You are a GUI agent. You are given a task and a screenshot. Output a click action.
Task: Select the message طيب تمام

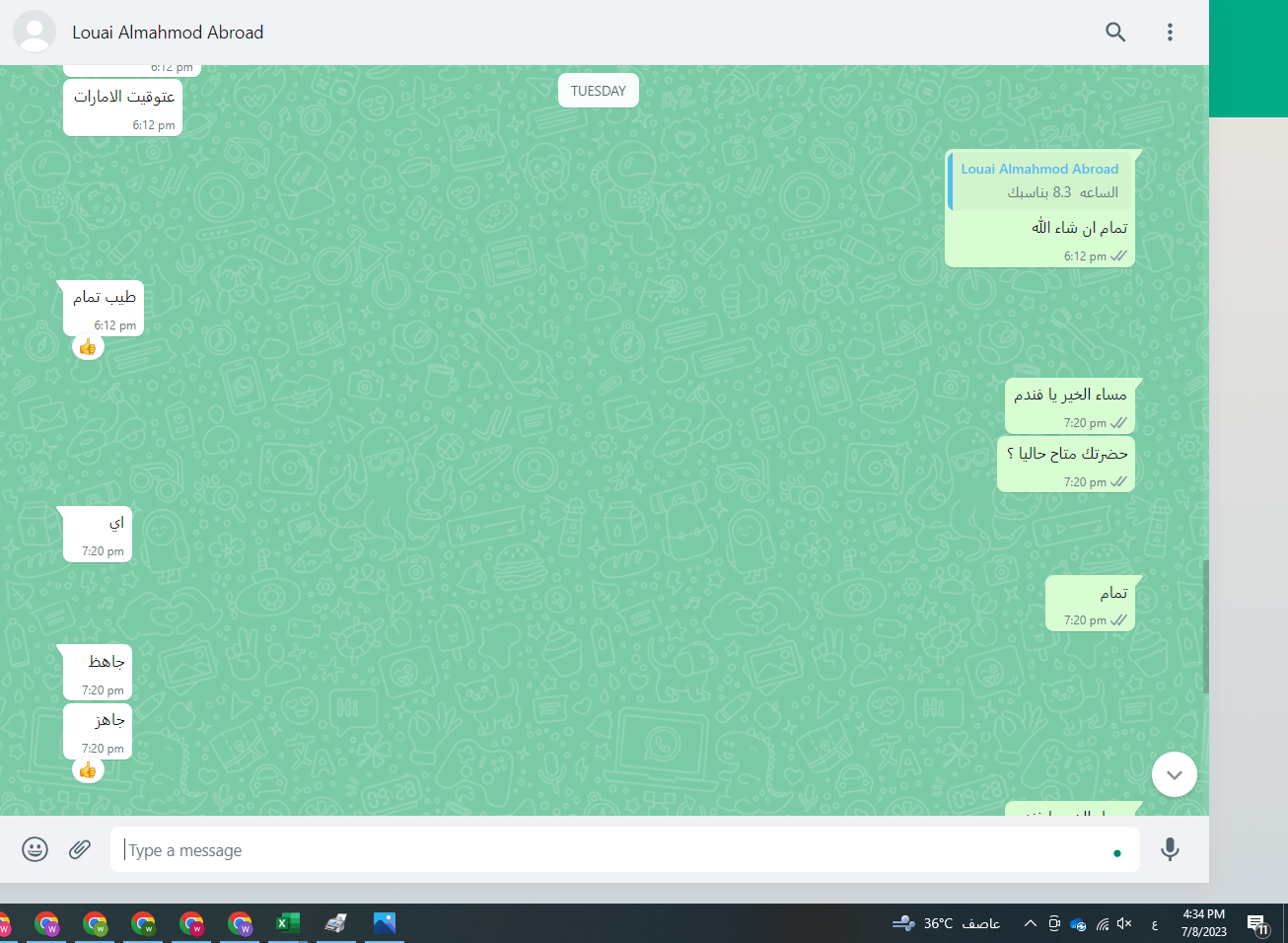click(104, 309)
